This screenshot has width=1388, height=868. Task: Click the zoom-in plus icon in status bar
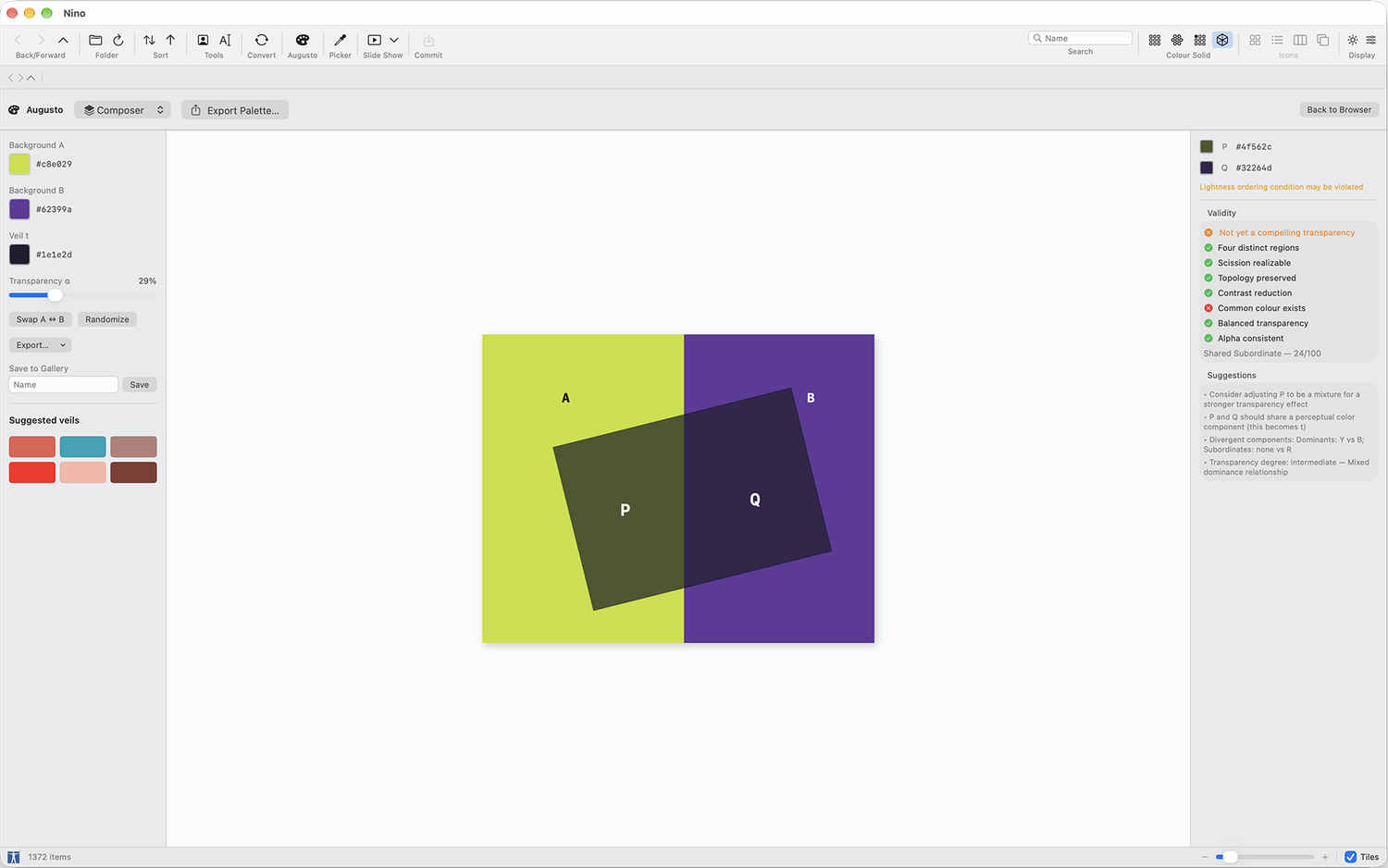(x=1325, y=857)
